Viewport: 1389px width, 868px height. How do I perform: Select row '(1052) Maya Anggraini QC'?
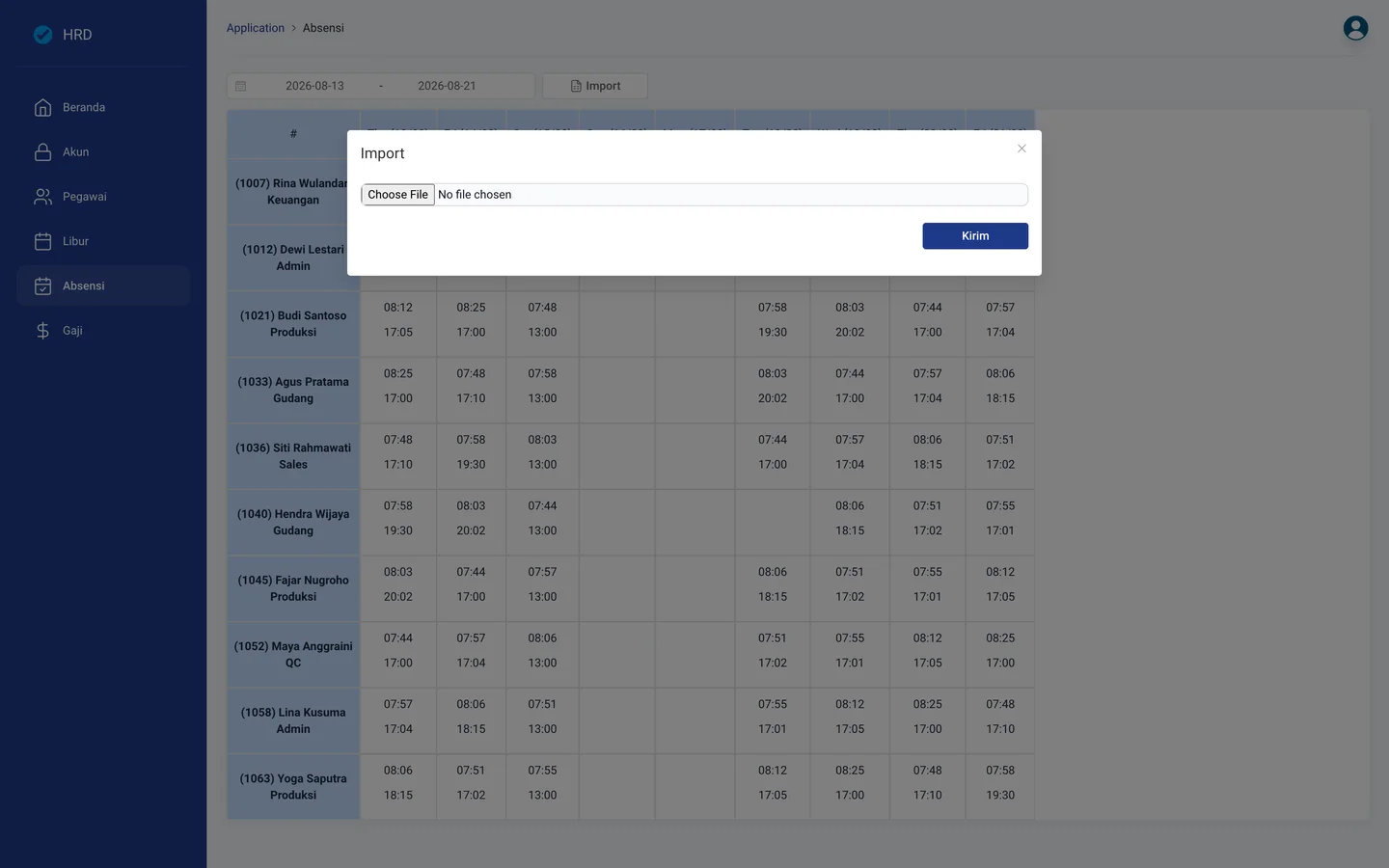click(293, 655)
